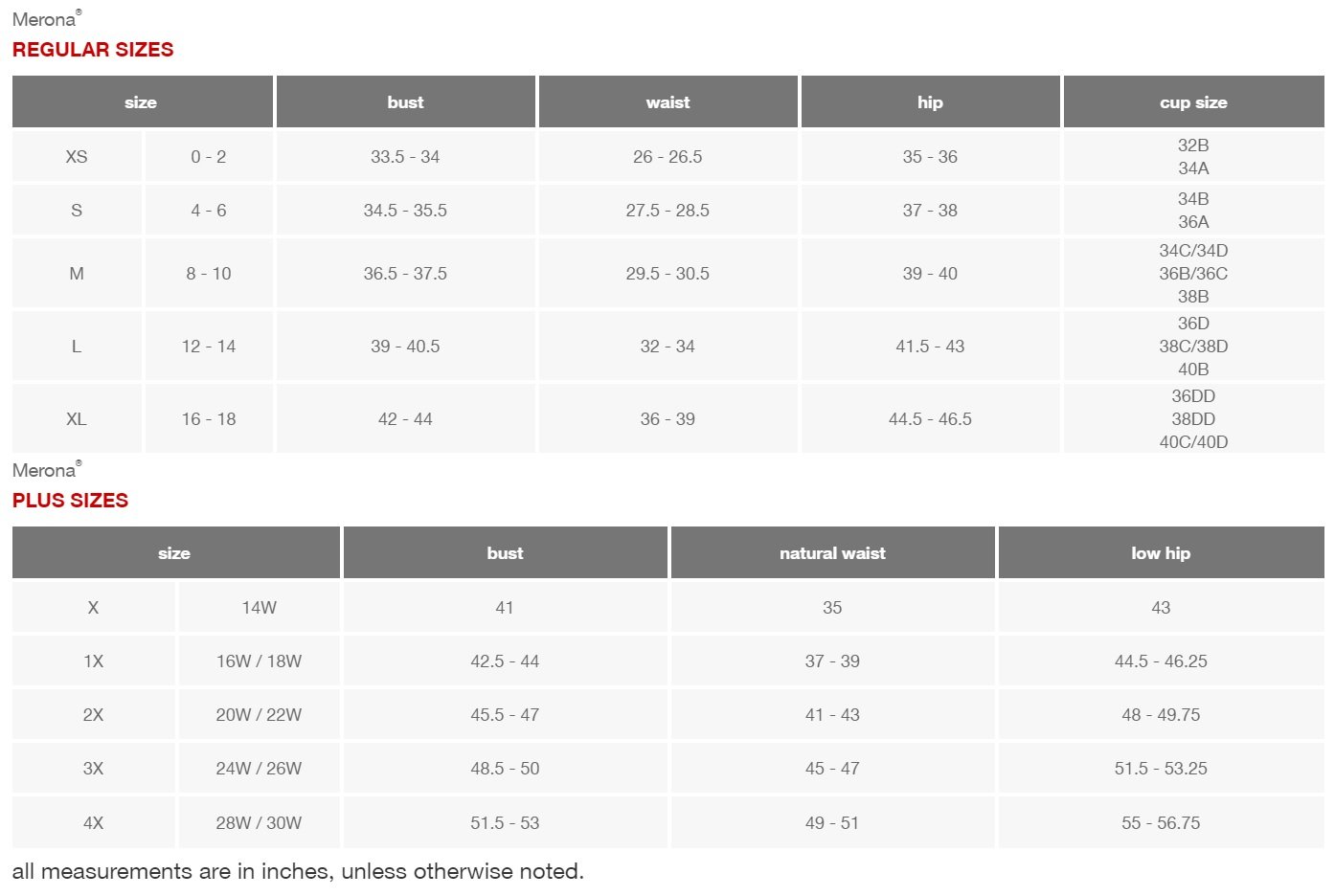Select the XS size cell
This screenshot has height=896, width=1335.
point(77,157)
